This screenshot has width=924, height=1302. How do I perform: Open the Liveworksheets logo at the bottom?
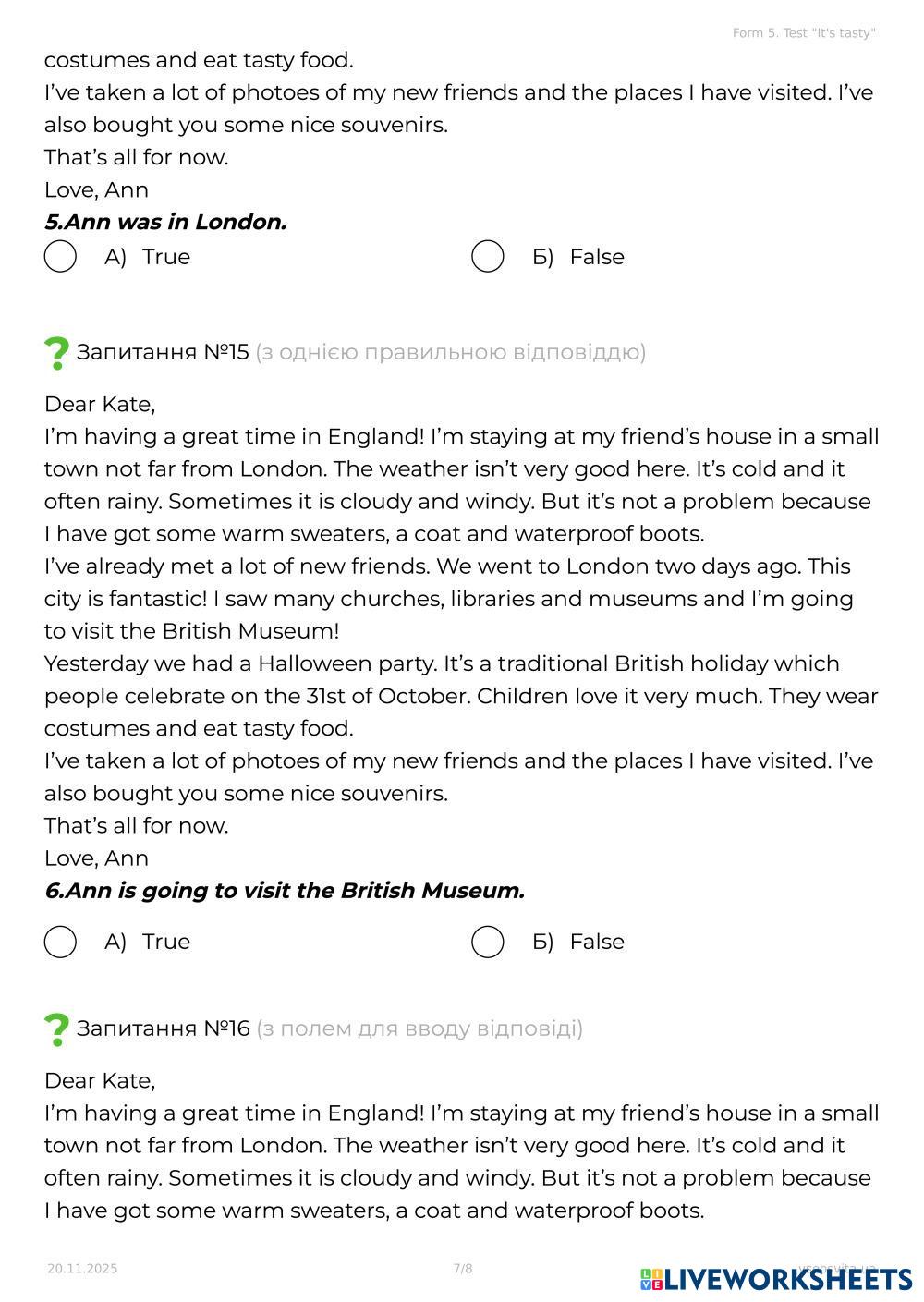coord(776,1279)
